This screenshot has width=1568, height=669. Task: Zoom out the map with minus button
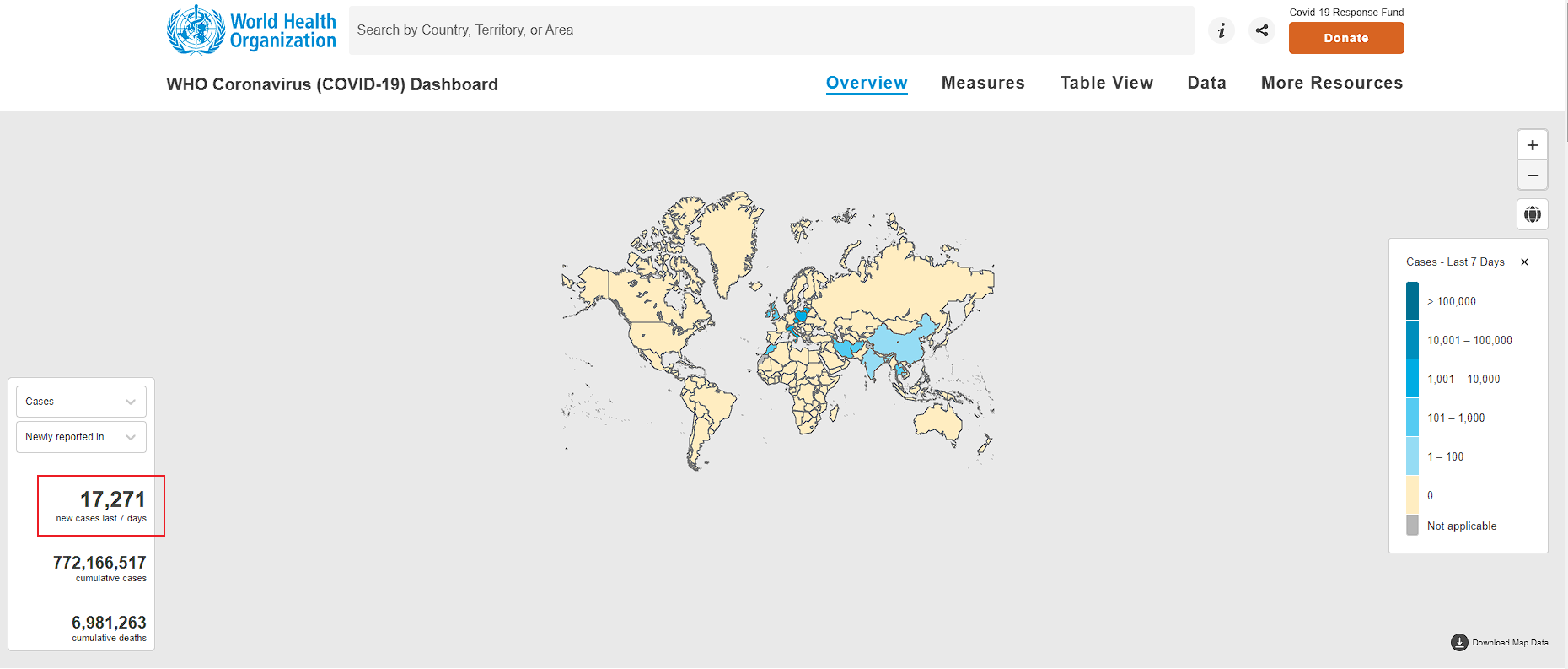tap(1533, 175)
